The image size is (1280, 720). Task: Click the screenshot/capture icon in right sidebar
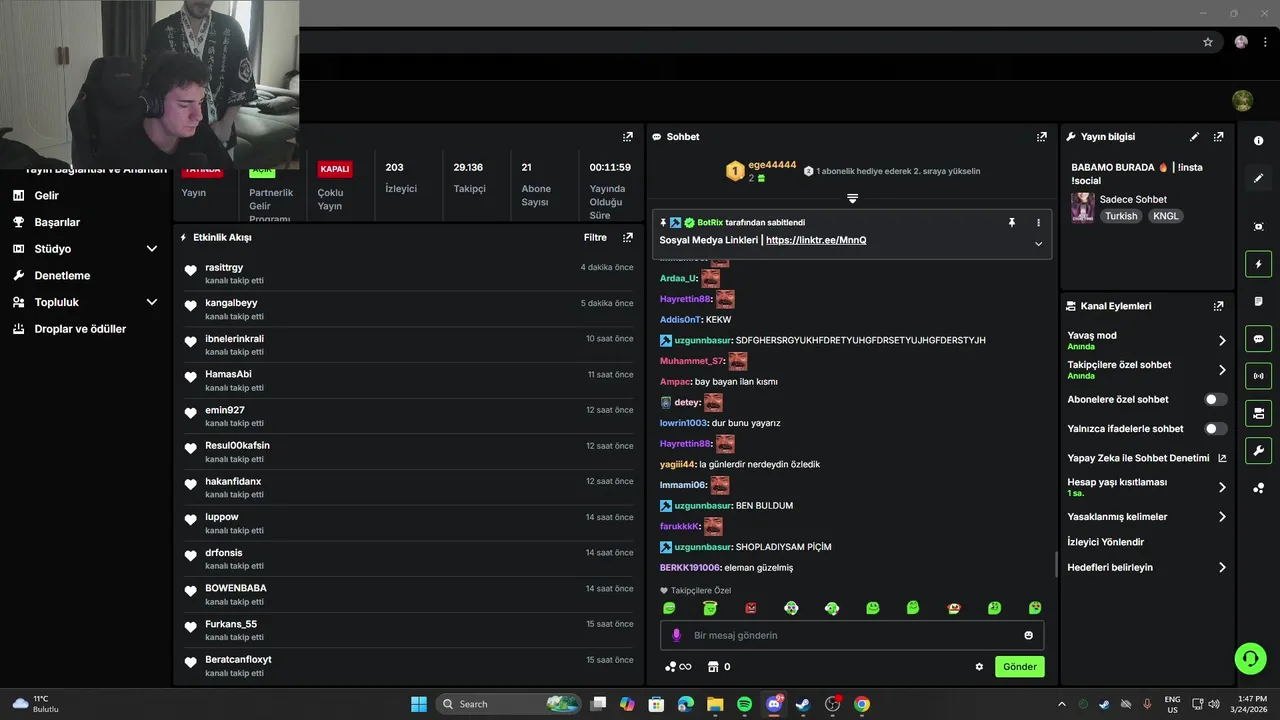[1258, 227]
